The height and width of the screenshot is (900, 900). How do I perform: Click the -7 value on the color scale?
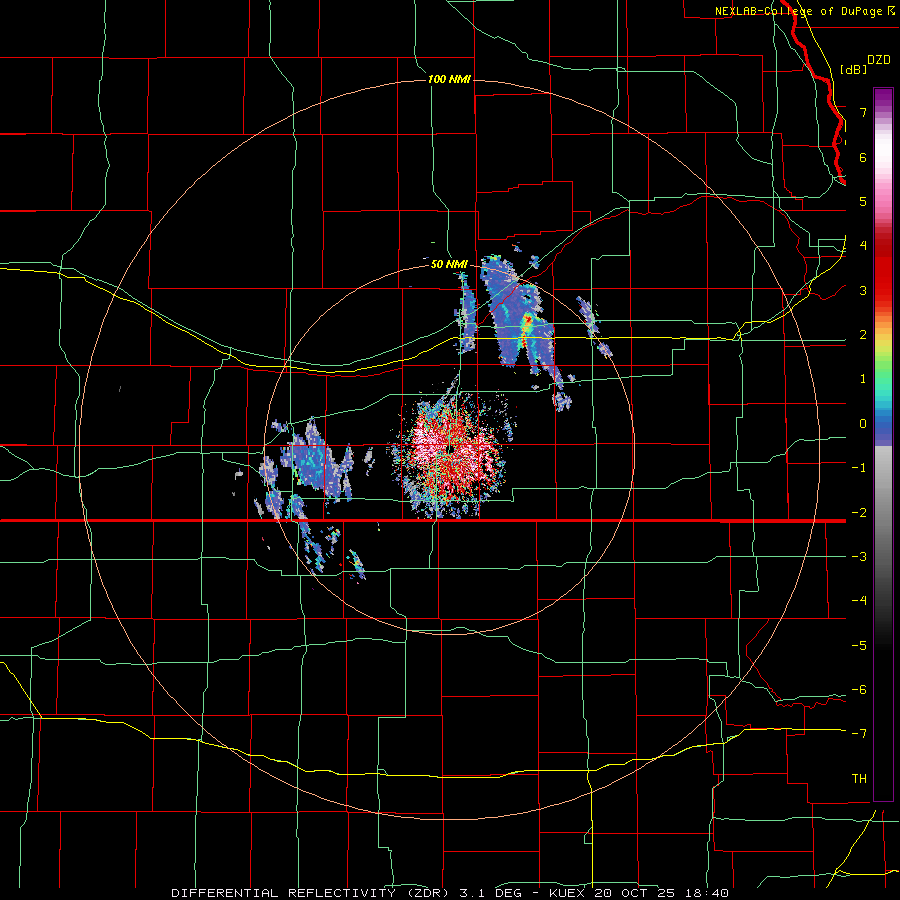pyautogui.click(x=859, y=734)
